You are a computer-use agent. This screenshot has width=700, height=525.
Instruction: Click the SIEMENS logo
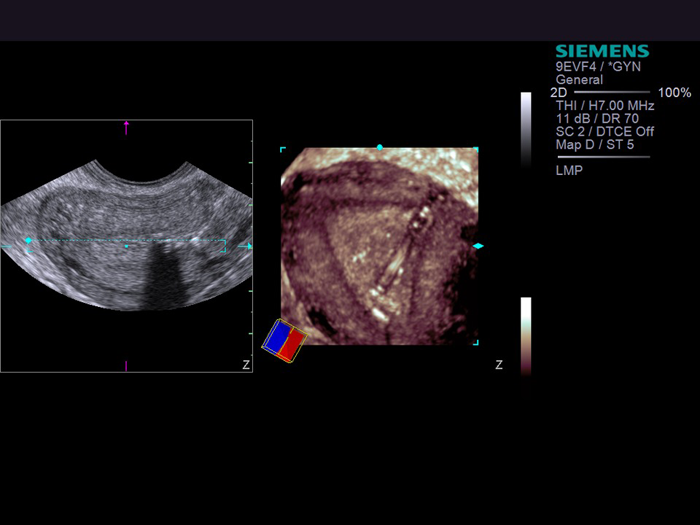(602, 51)
